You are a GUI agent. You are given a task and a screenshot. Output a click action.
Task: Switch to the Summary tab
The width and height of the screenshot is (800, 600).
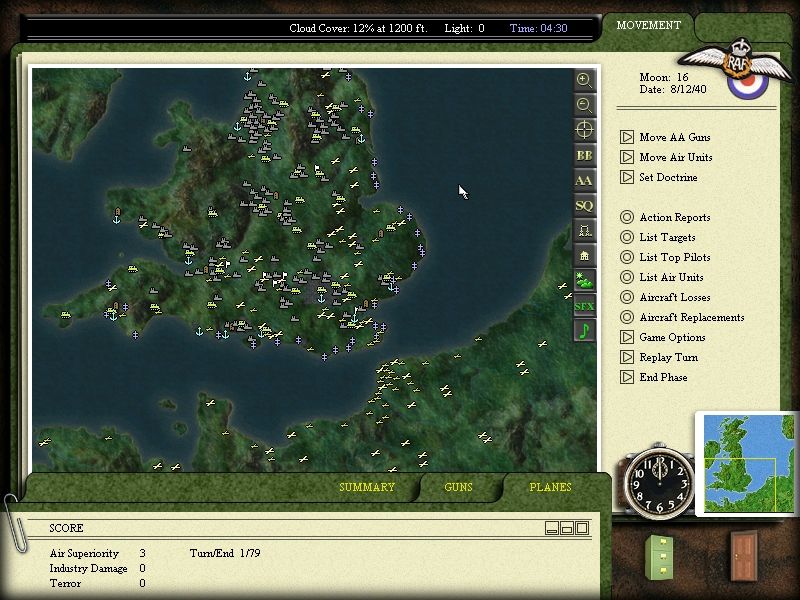pos(367,488)
